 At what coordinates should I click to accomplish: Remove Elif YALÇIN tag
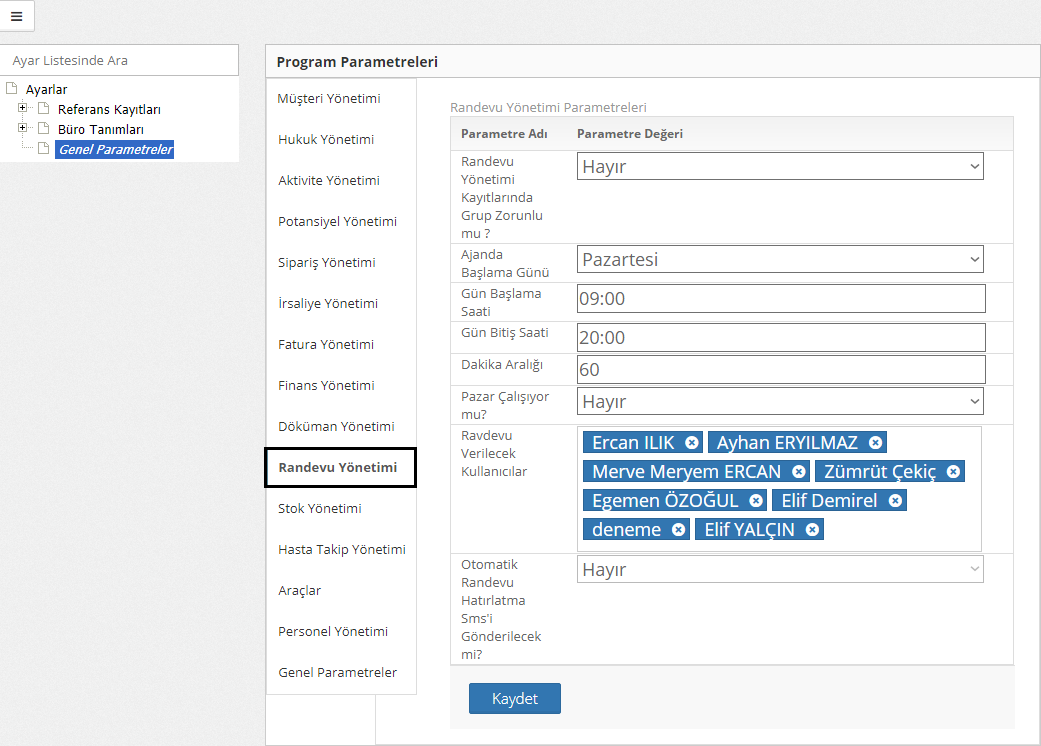click(x=812, y=530)
